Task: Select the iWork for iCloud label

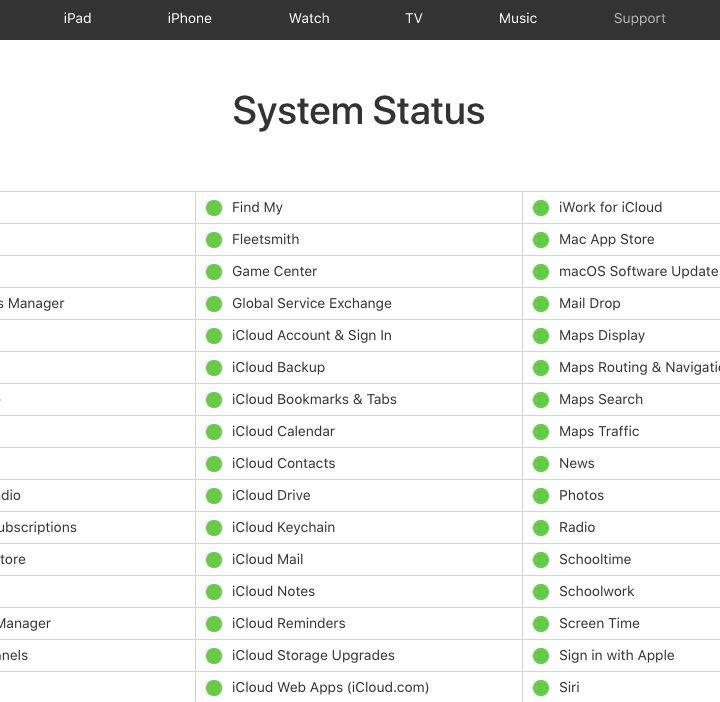Action: click(610, 208)
